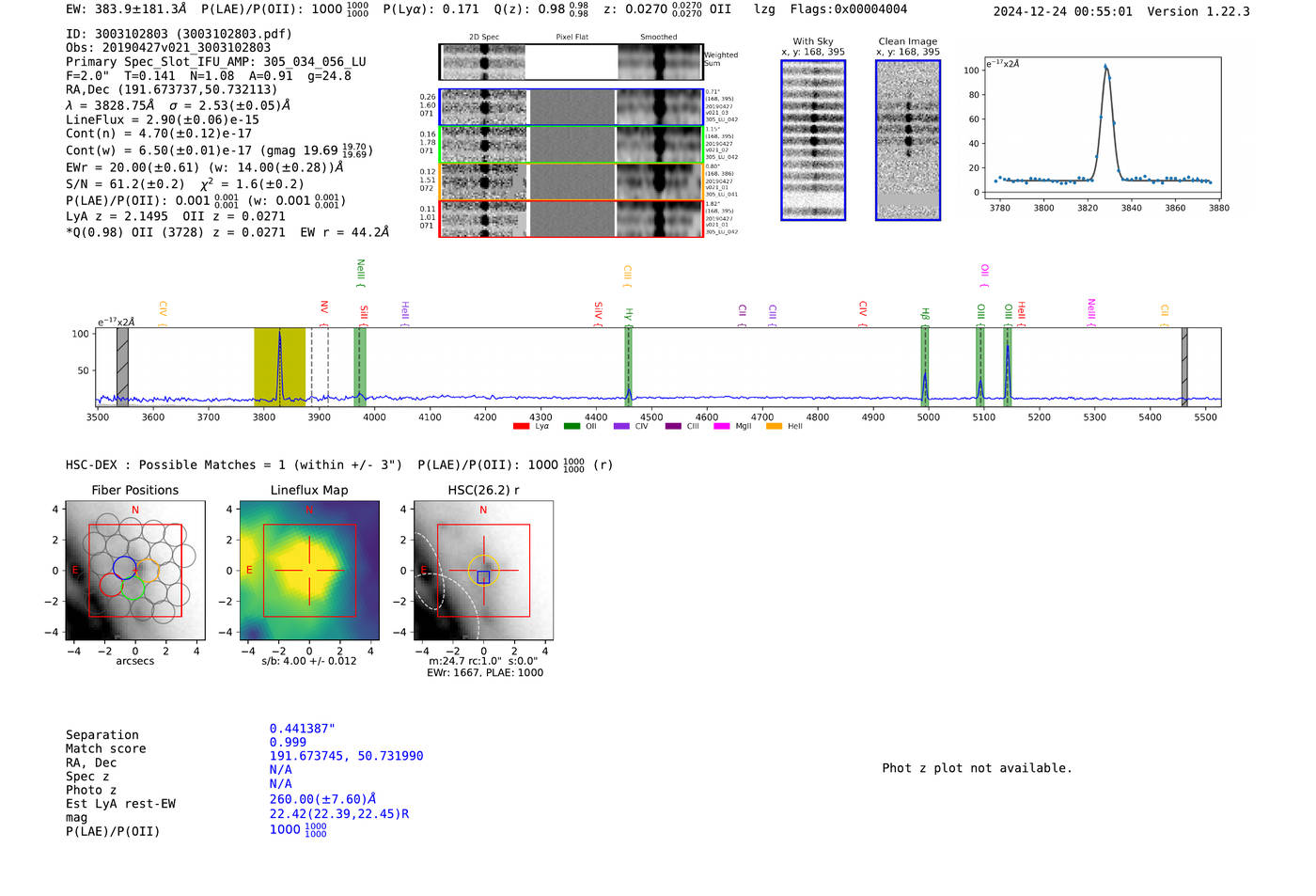1316x896 pixels.
Task: Click the m:24.7 rc:1.0" caption
Action: click(x=483, y=661)
